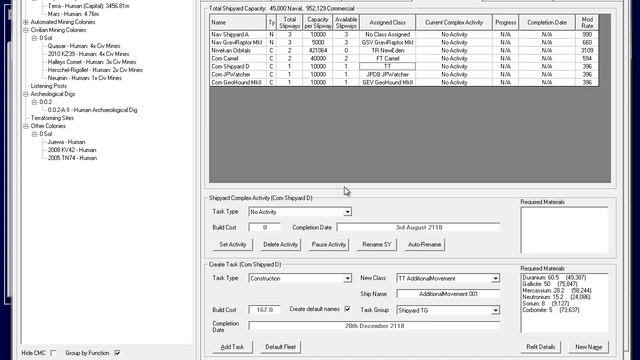Click the Rename SY button
This screenshot has height=360, width=640.
[x=376, y=244]
